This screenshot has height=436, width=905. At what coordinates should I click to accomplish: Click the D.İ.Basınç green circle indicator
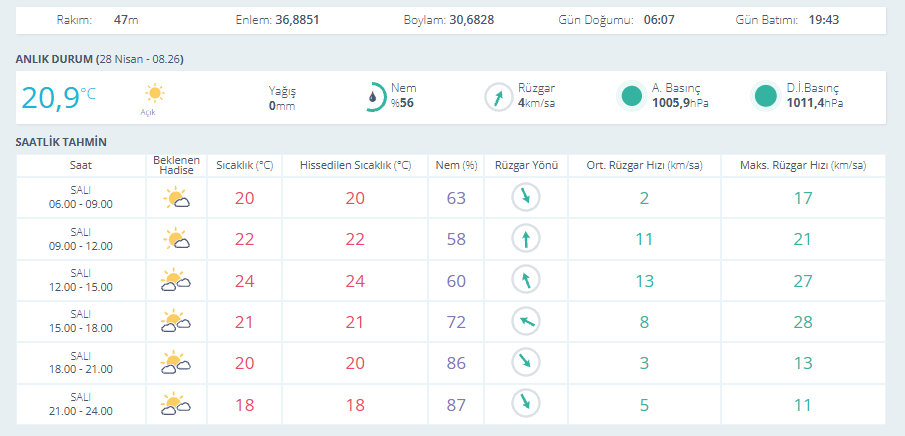point(766,97)
